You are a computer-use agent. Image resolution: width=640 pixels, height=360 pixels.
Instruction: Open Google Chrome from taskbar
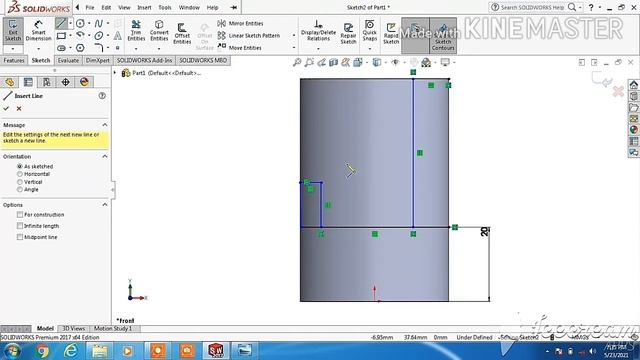pyautogui.click(x=42, y=351)
